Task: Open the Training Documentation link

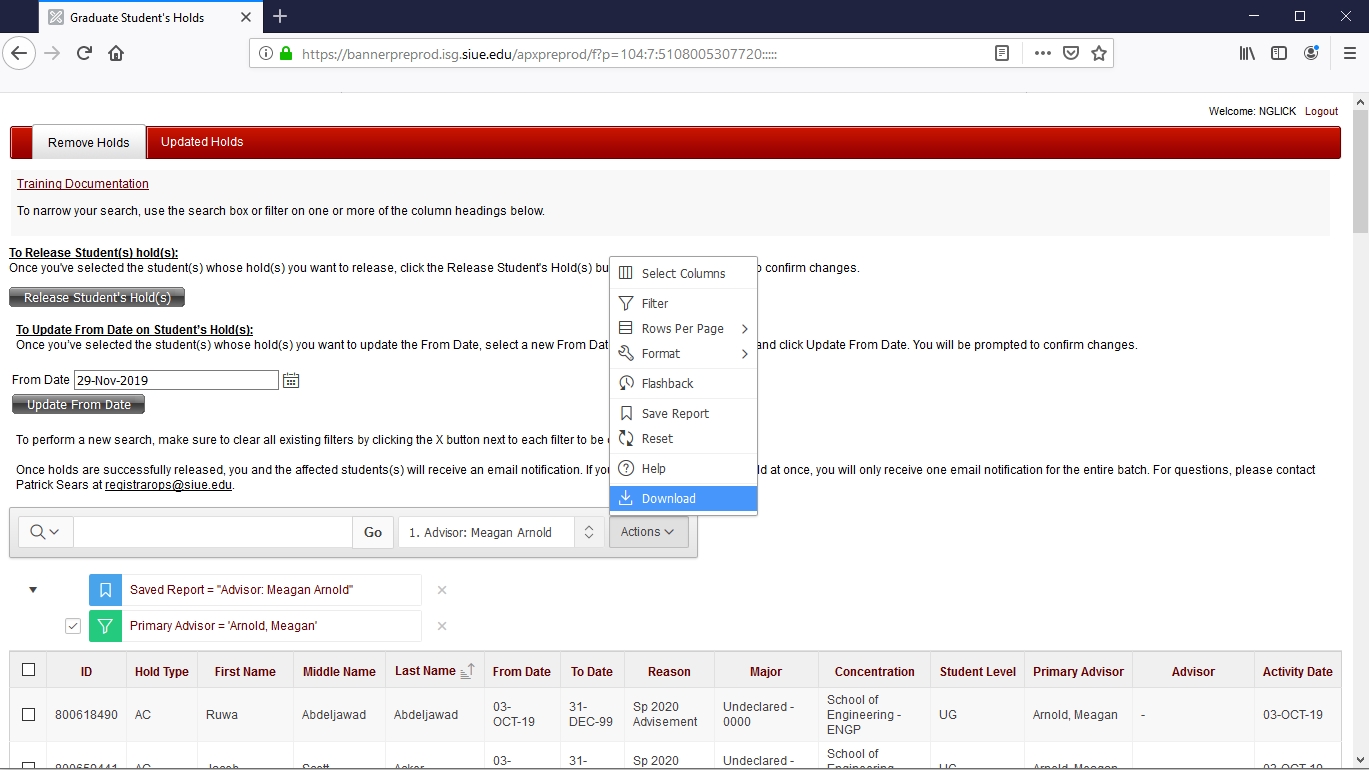Action: (x=83, y=184)
